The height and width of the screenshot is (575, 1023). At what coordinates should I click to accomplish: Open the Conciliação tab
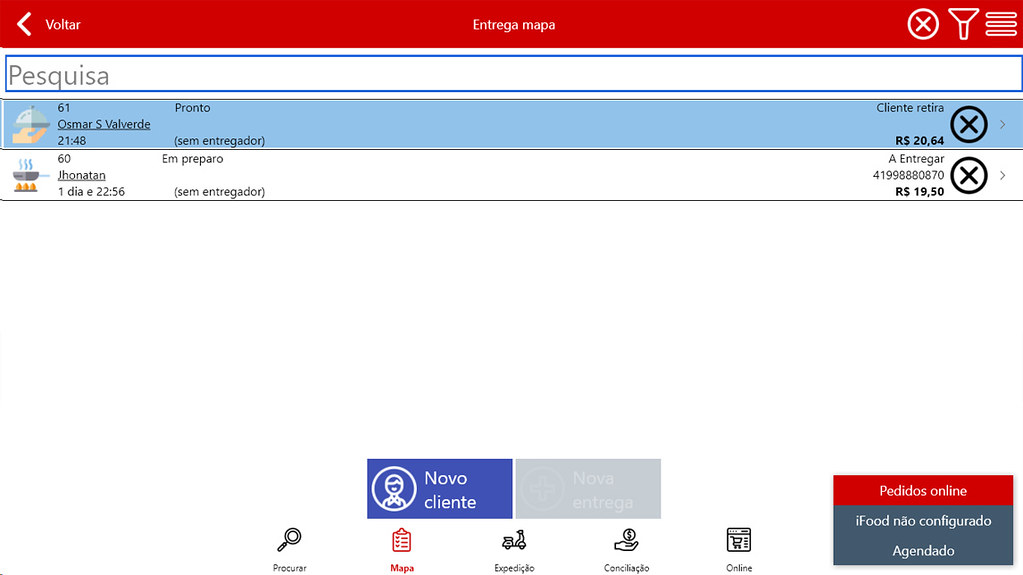click(x=626, y=549)
